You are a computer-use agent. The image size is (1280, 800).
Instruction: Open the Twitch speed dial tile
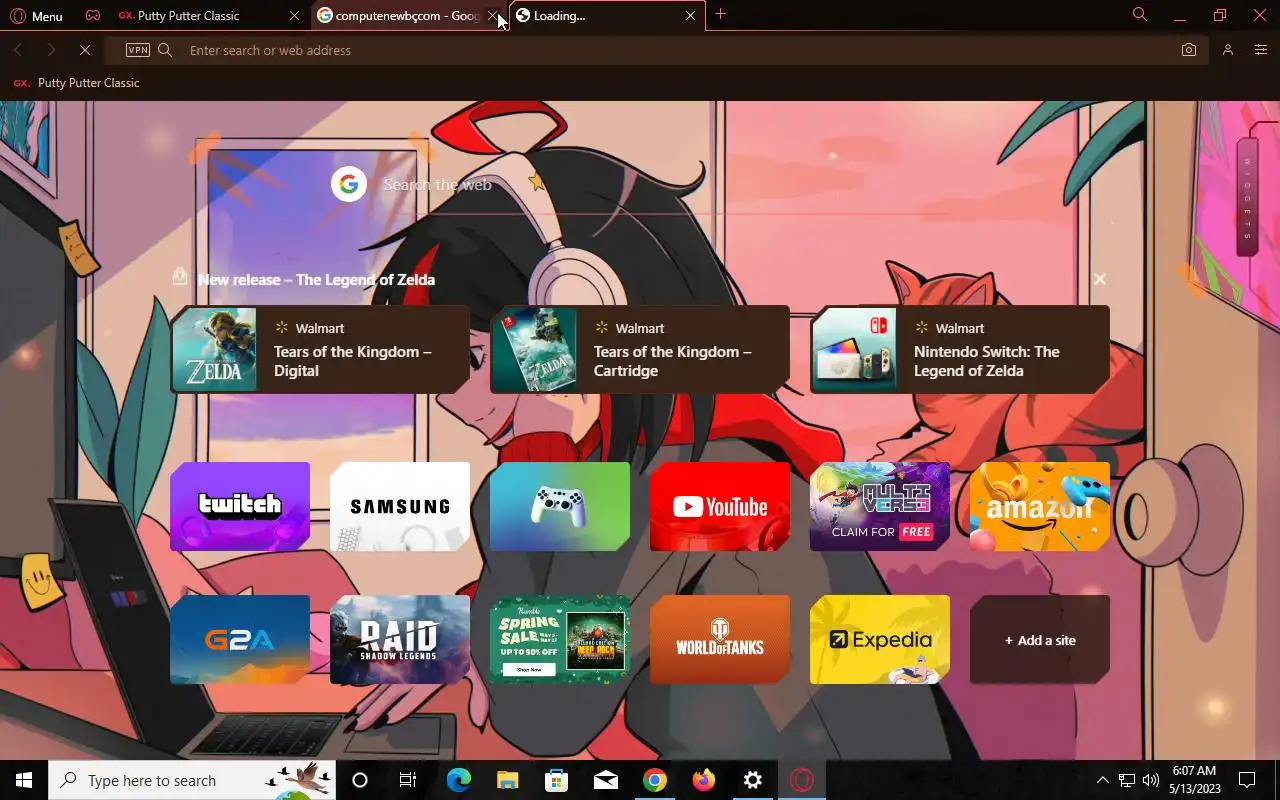(240, 506)
